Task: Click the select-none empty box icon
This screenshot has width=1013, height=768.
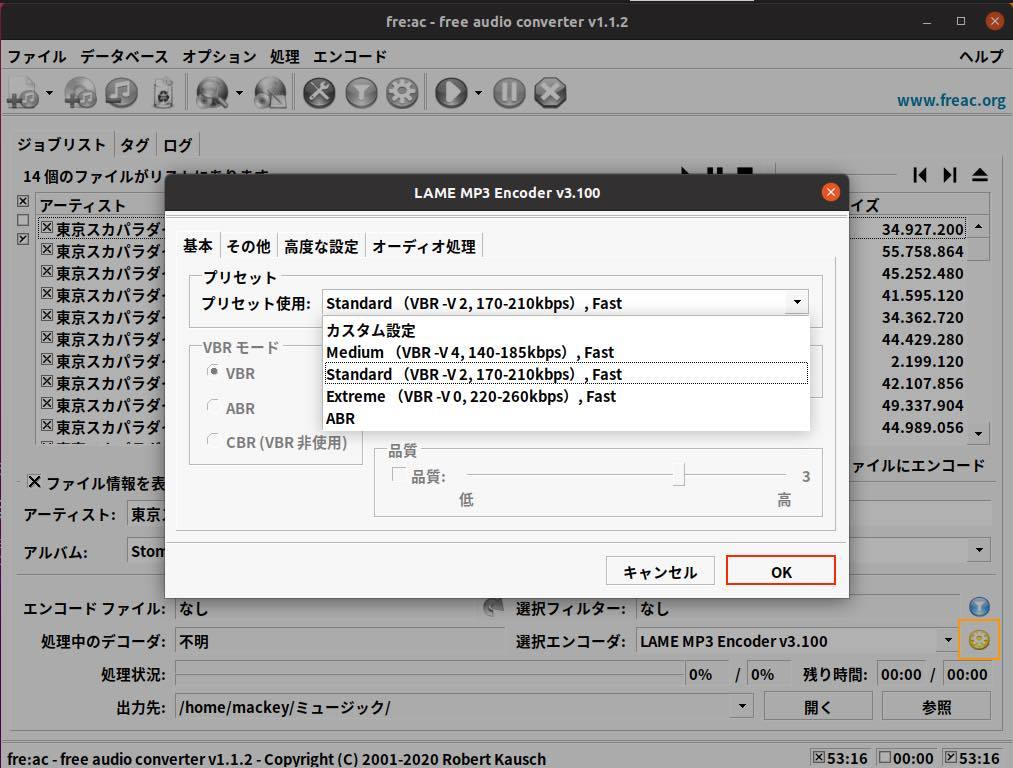Action: click(23, 220)
